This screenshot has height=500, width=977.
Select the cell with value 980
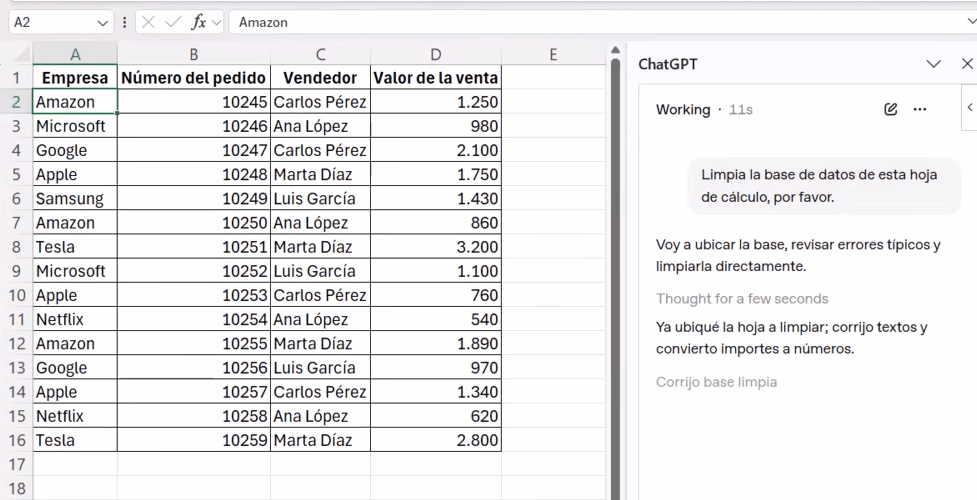click(436, 126)
